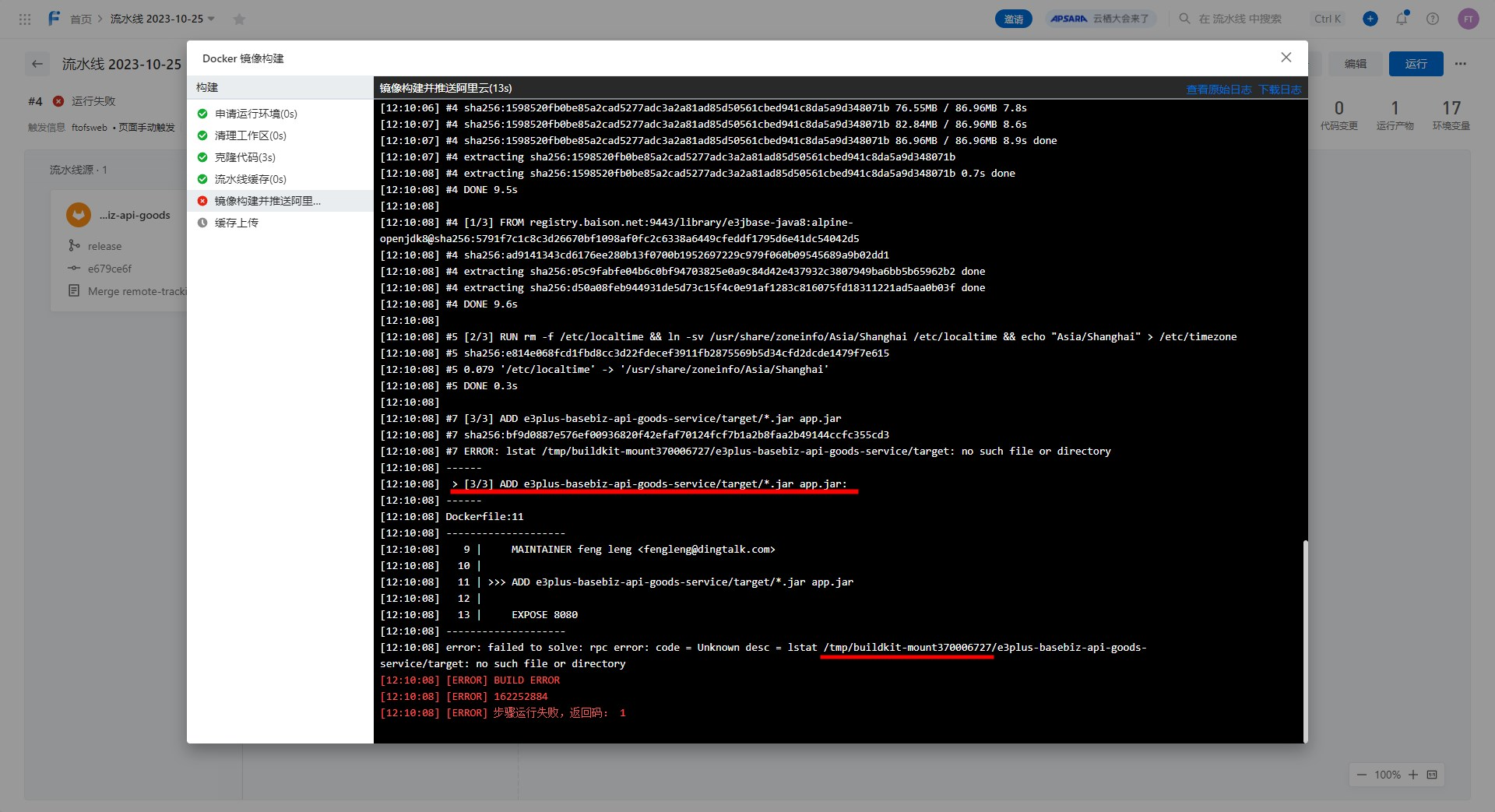Click the 环境变量 count 17
Screen dimensions: 1495x812
point(1451,108)
